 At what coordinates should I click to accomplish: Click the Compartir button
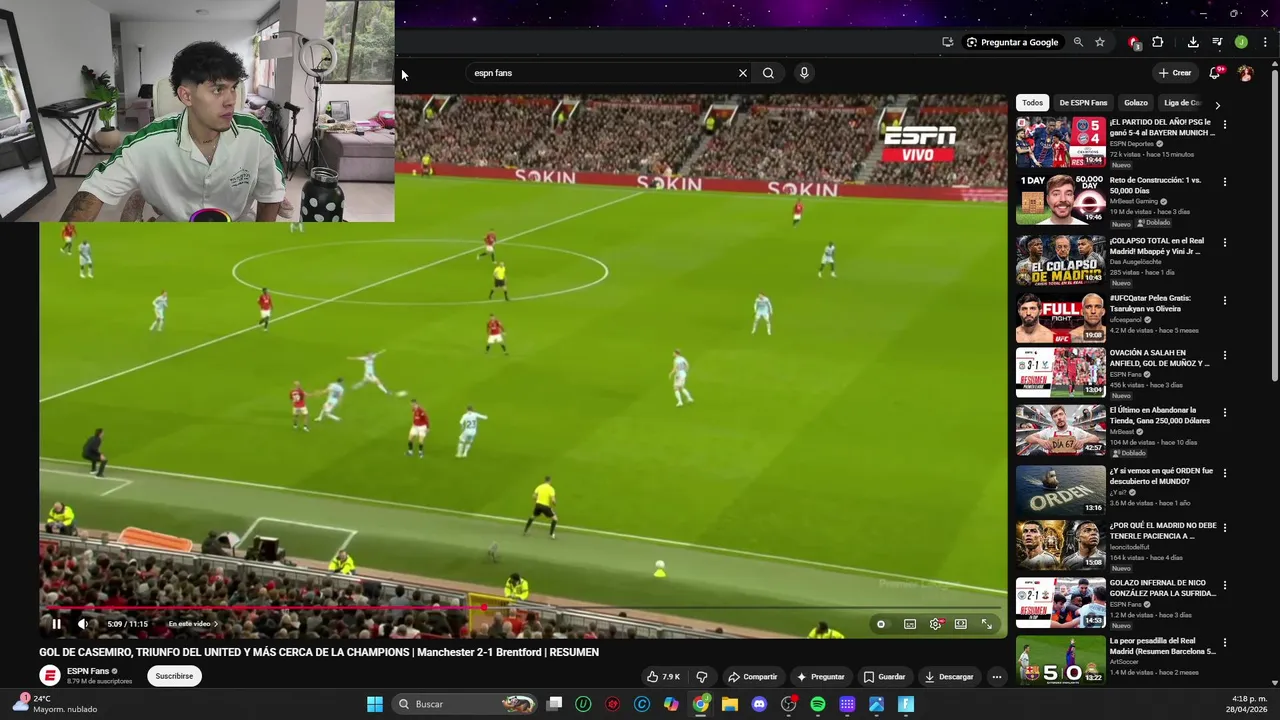pos(752,677)
